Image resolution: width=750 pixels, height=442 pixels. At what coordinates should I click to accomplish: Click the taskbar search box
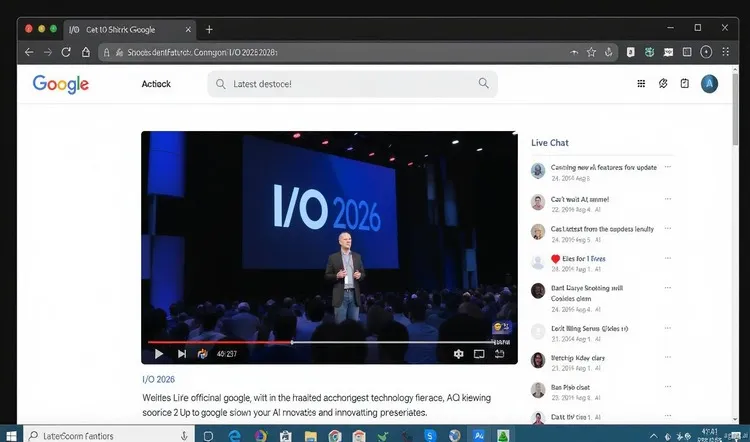click(x=109, y=435)
